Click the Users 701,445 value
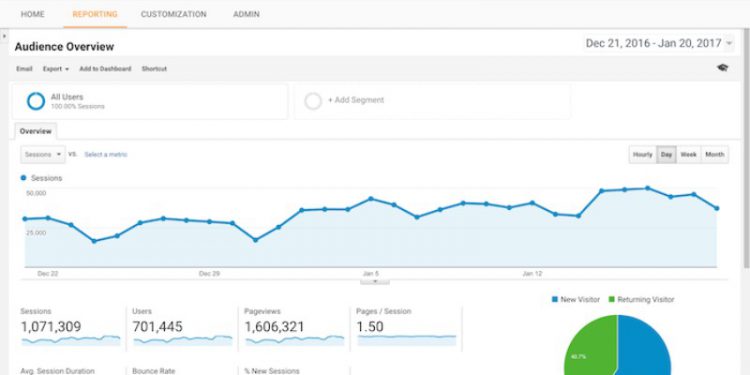Viewport: 750px width, 375px height. point(157,327)
